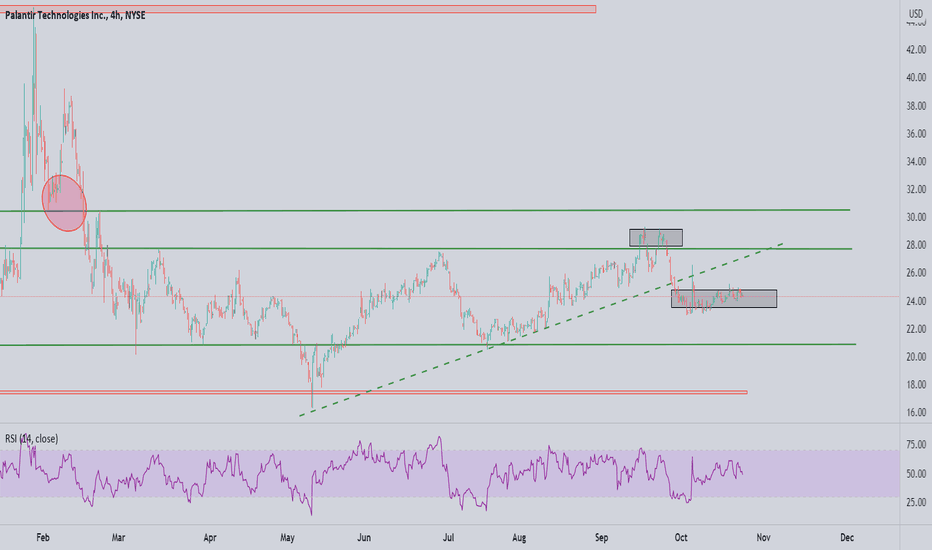Click the 22.00 price axis label

click(x=916, y=329)
